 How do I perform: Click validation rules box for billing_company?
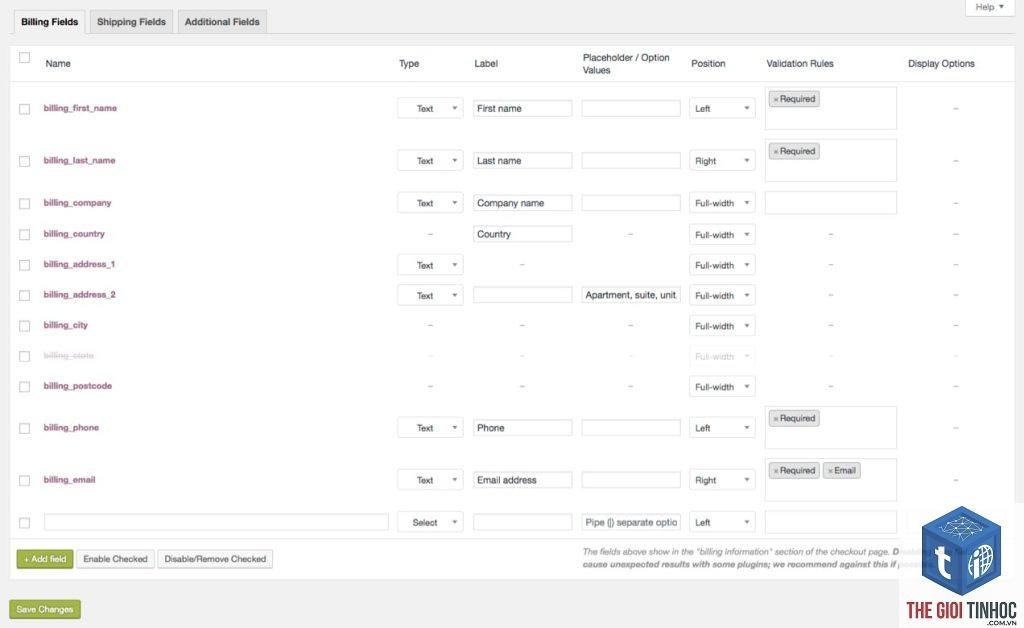pyautogui.click(x=831, y=203)
